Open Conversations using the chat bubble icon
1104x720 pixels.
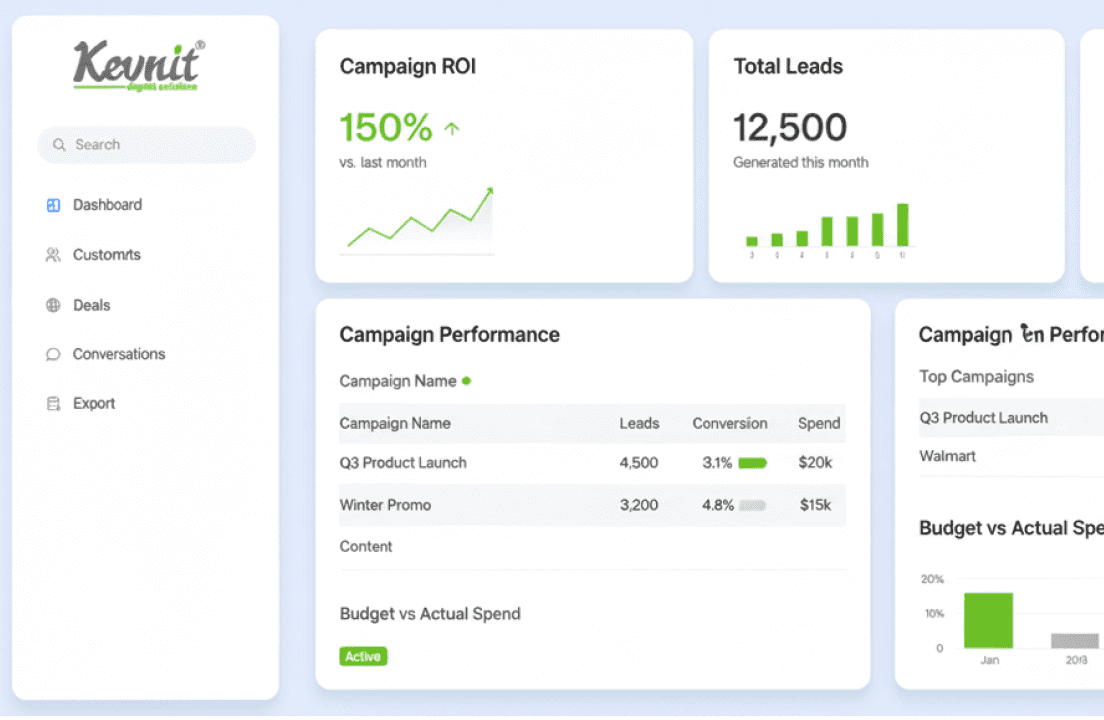[x=51, y=354]
